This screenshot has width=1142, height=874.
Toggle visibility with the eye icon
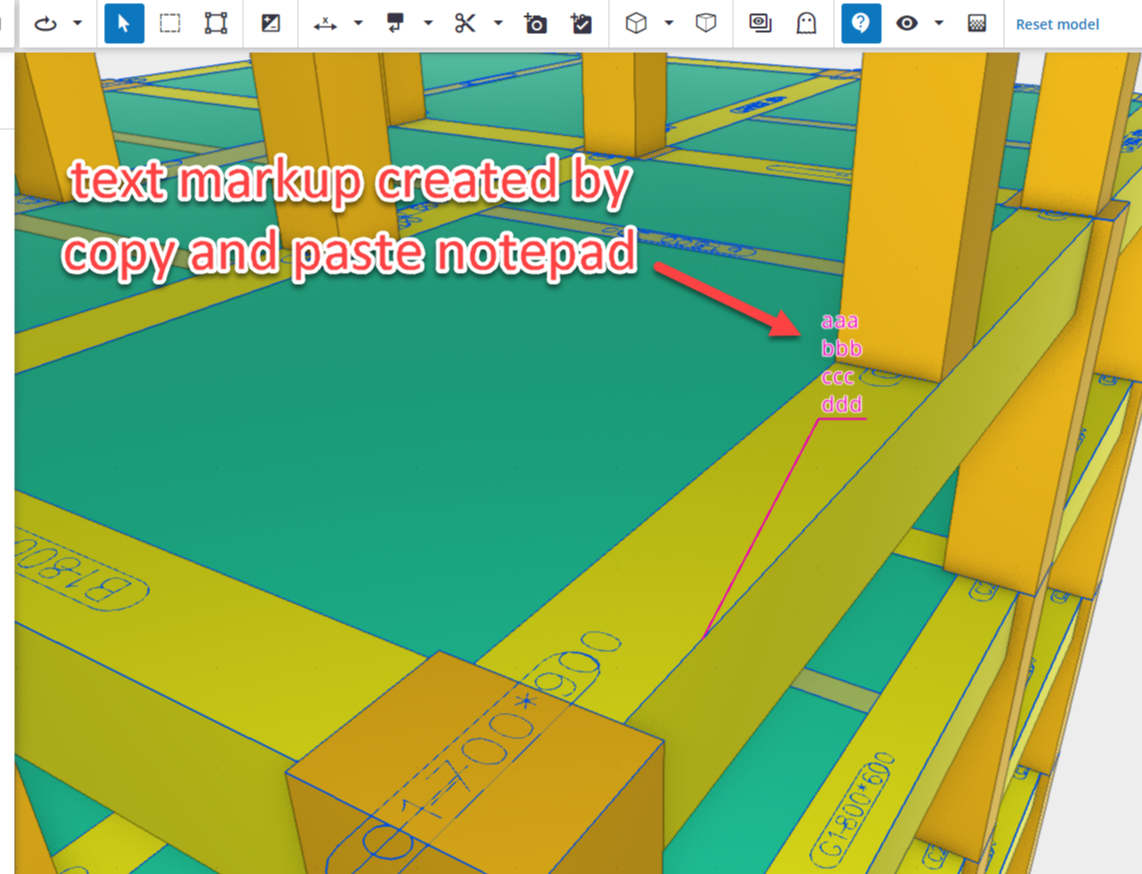[910, 23]
